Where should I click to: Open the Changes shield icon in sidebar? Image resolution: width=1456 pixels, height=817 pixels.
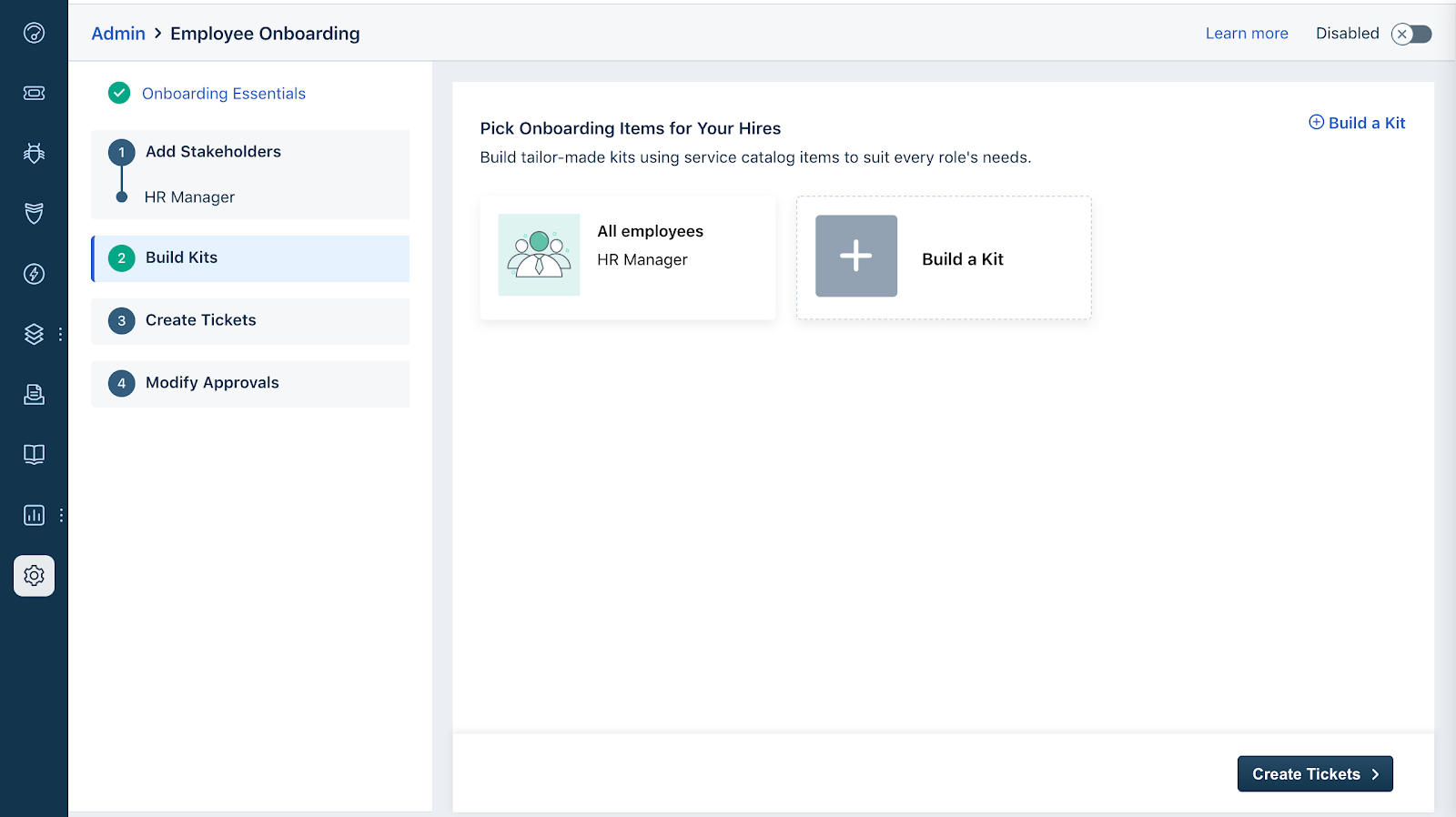click(x=34, y=213)
